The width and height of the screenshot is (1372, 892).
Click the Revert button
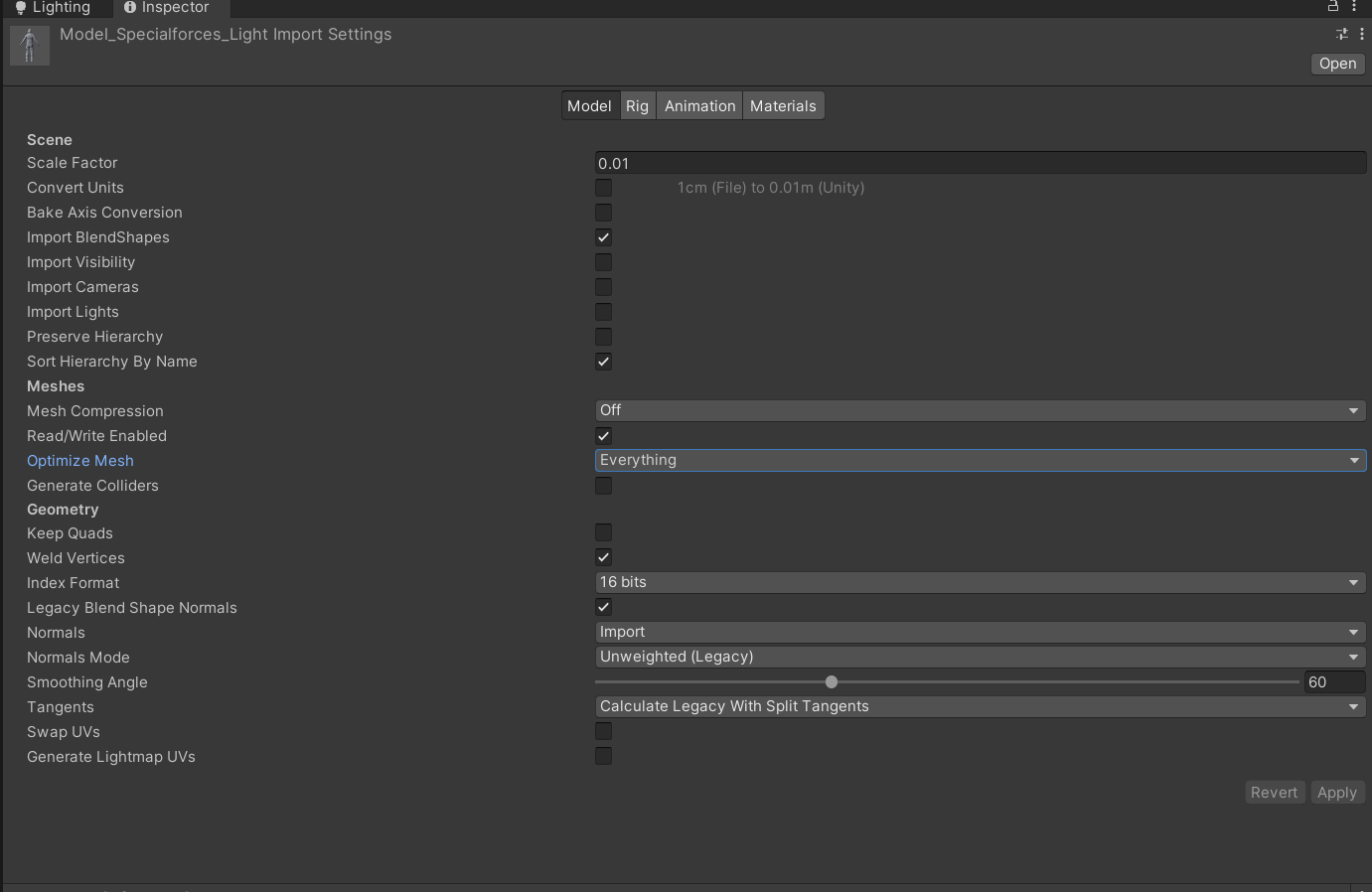click(1275, 793)
